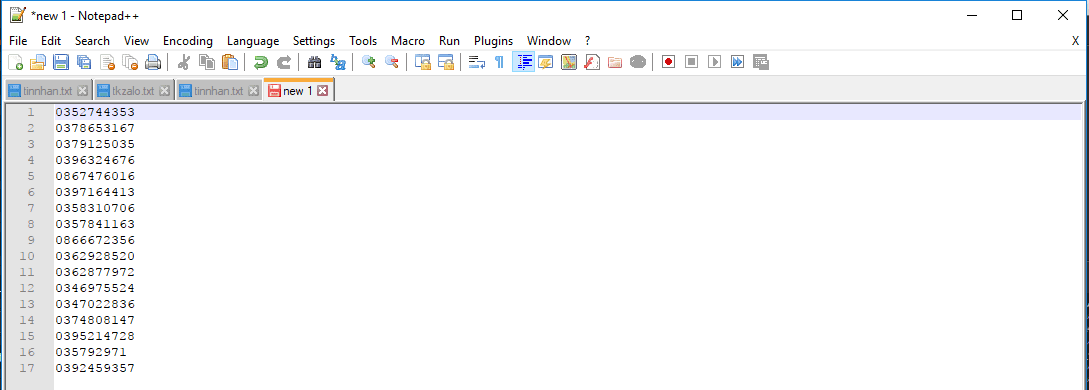
Task: Undo the last edit with green arrow
Action: pos(260,62)
